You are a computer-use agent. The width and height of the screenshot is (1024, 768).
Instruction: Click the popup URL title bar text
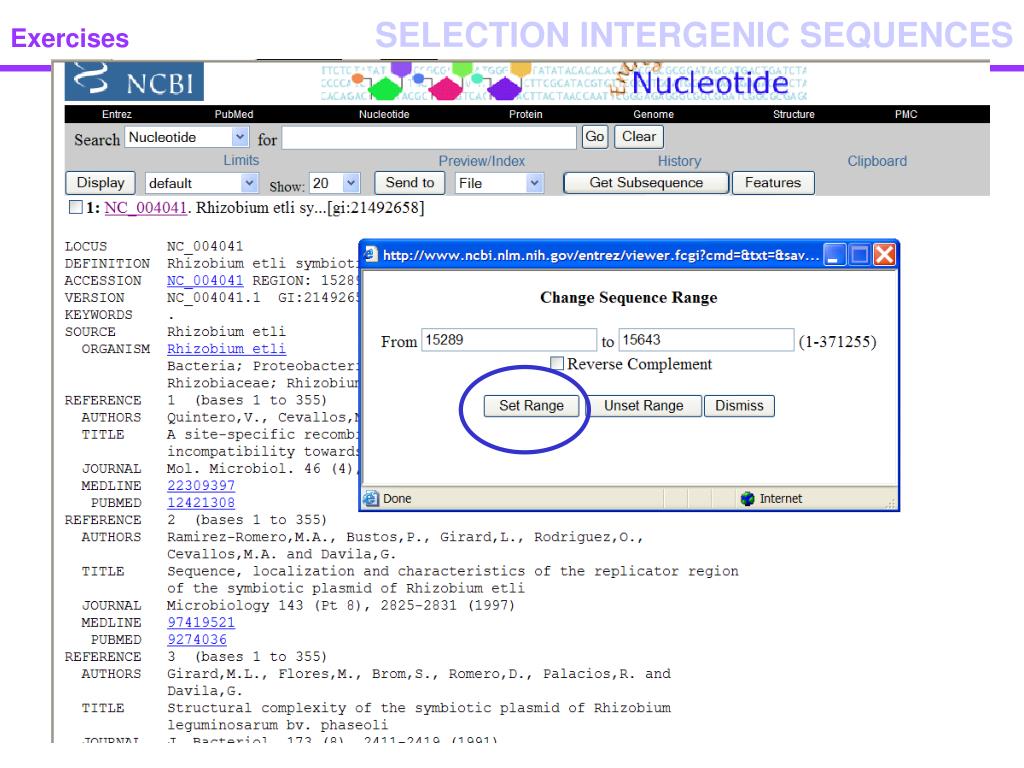click(600, 255)
